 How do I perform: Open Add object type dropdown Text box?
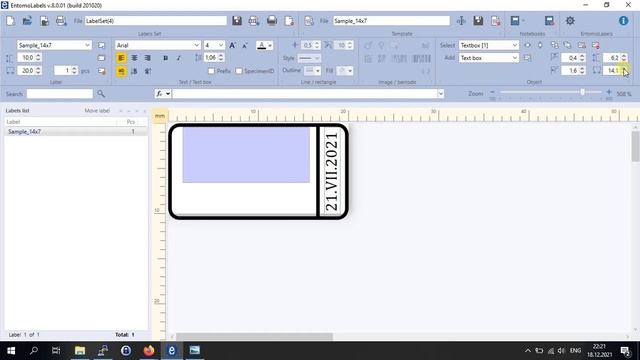pos(514,58)
